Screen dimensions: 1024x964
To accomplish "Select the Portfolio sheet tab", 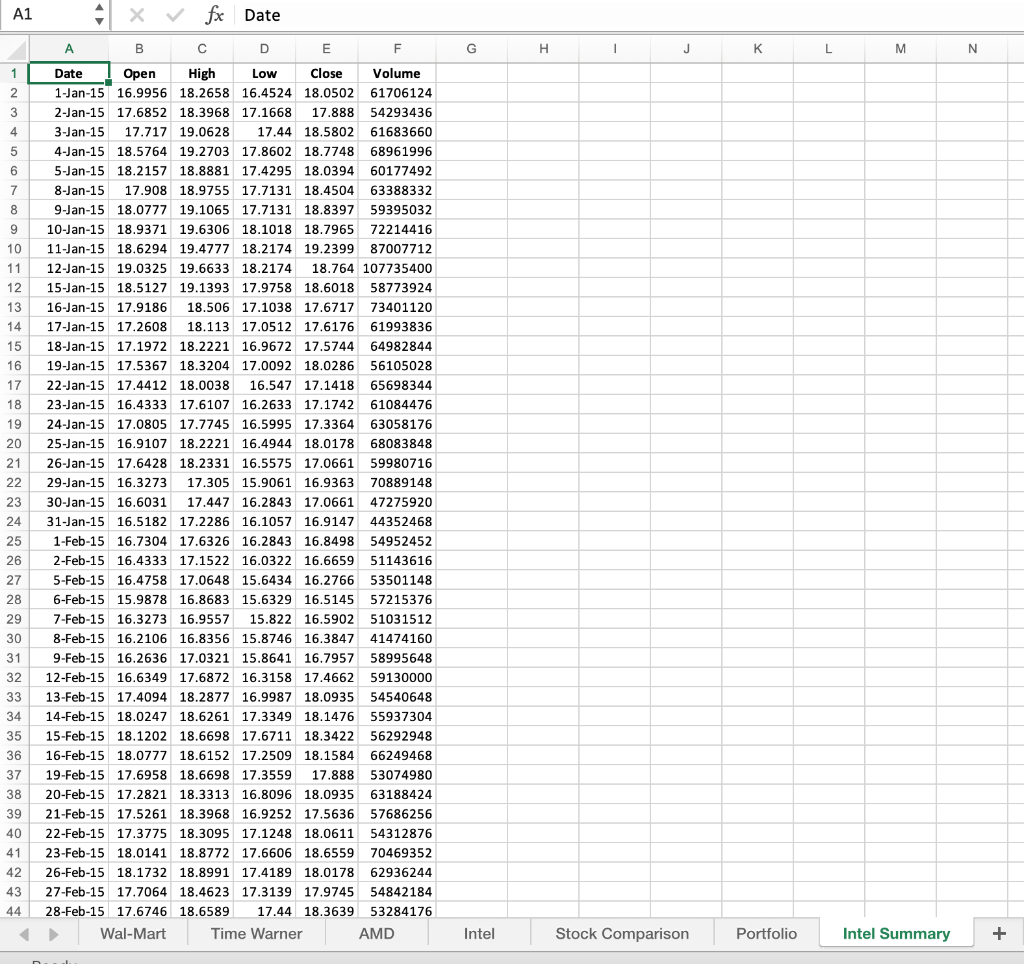I will tap(765, 933).
